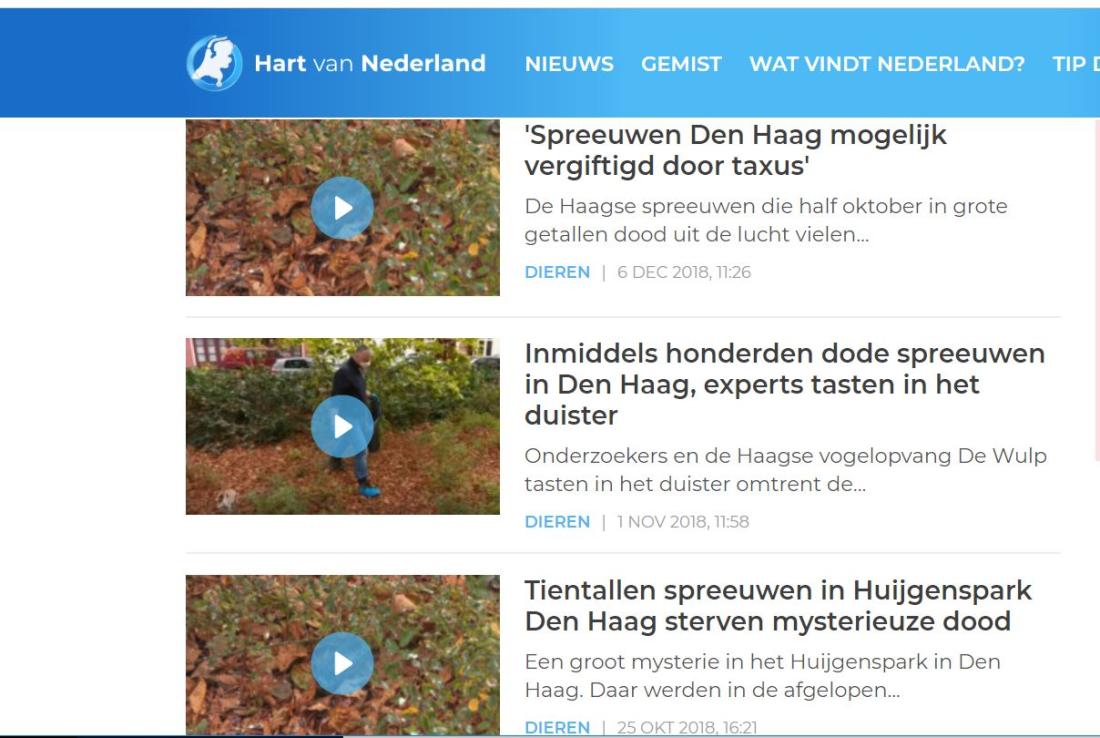Select the leaves thumbnail of Huijgenspark article

[x=342, y=655]
